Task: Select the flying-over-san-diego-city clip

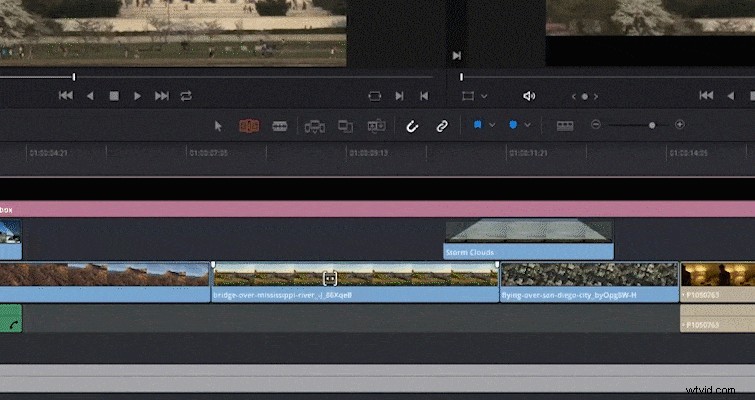Action: tap(589, 282)
